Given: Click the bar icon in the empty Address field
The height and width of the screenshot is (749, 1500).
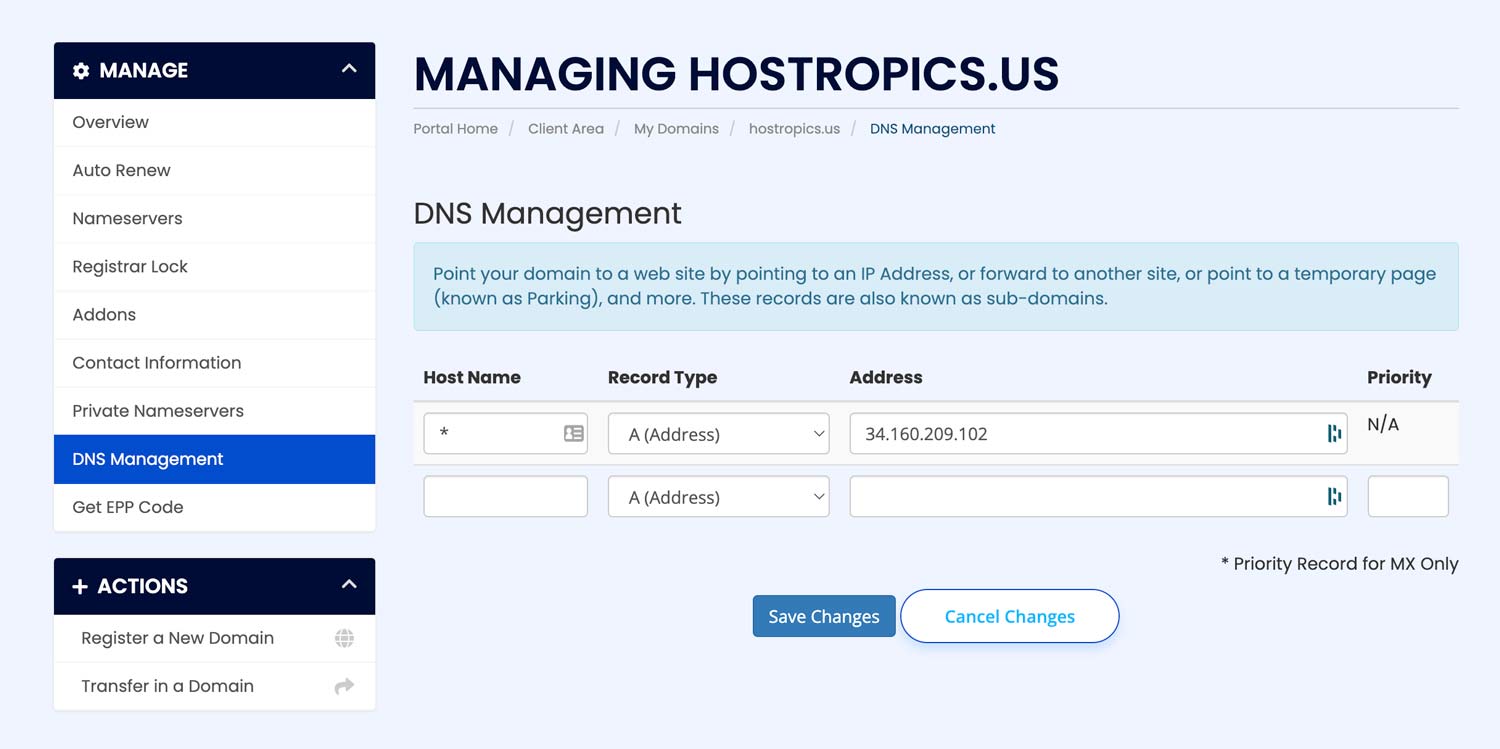Looking at the screenshot, I should 1334,496.
